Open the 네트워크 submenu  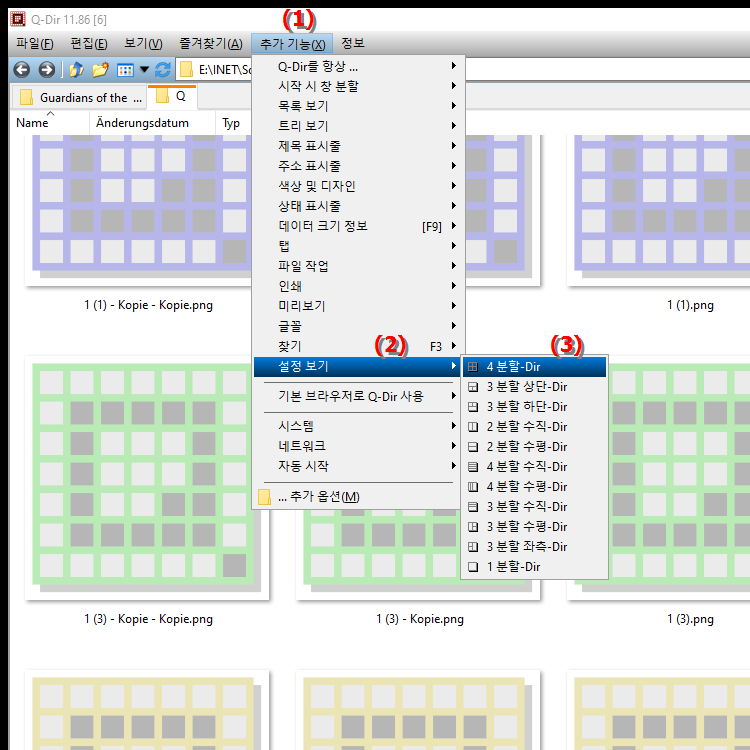356,446
